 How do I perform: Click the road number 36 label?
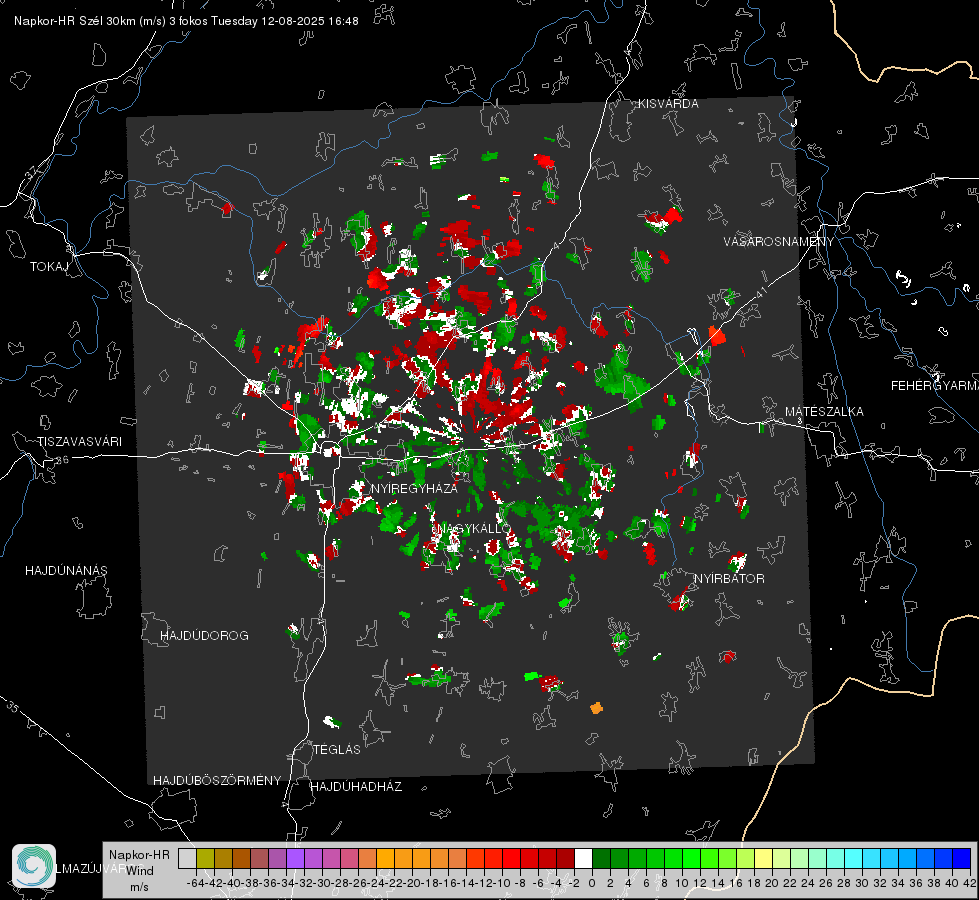pyautogui.click(x=62, y=460)
